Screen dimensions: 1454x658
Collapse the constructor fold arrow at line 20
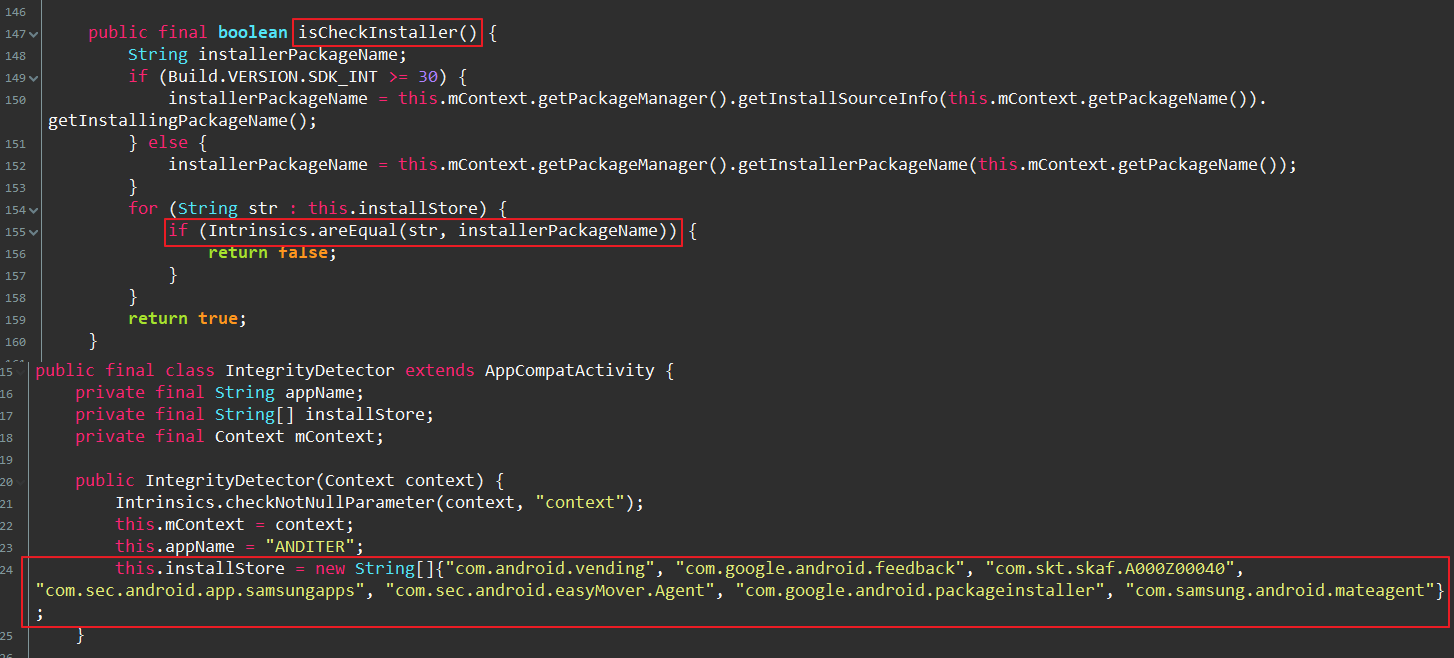(21, 482)
